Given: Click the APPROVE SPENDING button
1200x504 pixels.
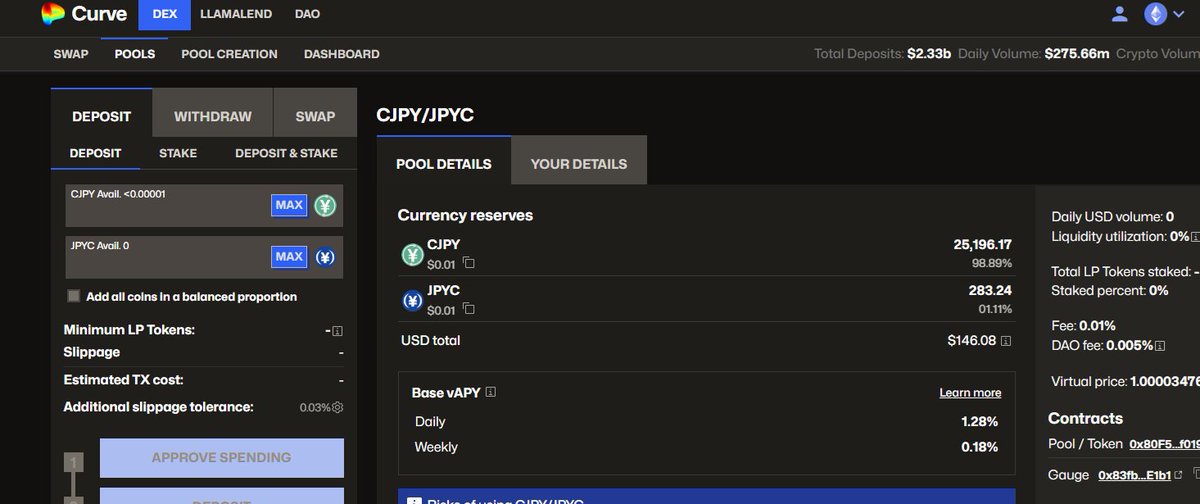Looking at the screenshot, I should [x=222, y=457].
